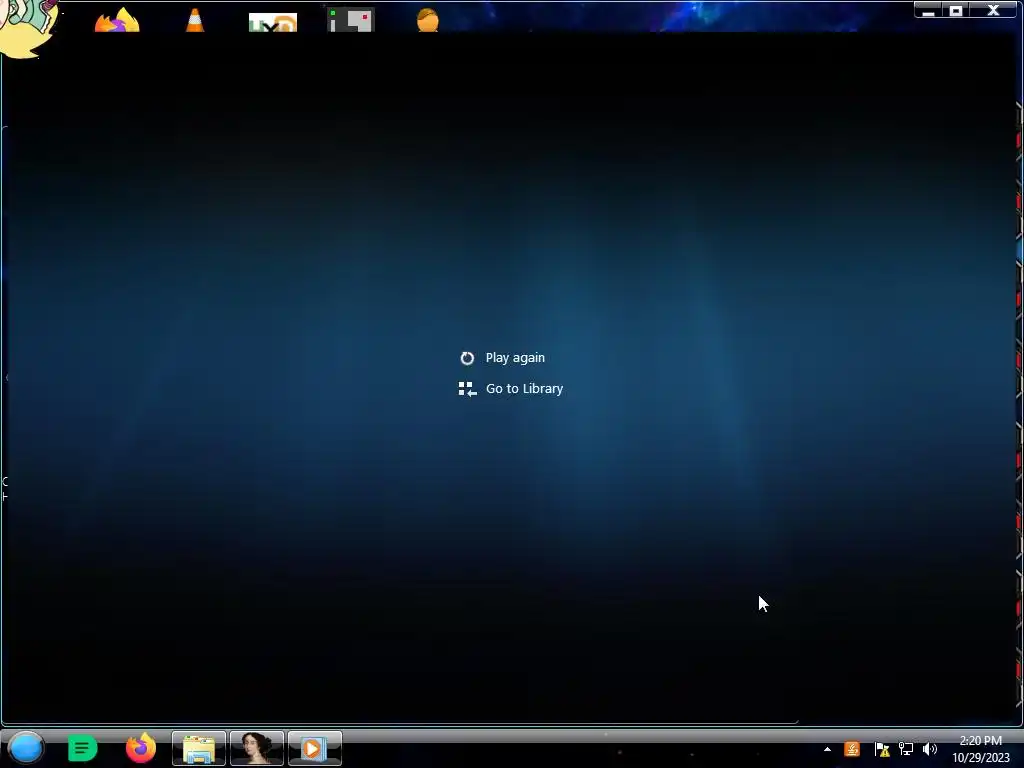The width and height of the screenshot is (1024, 768).
Task: Switch to the portrait painting taskbar window
Action: [x=257, y=748]
